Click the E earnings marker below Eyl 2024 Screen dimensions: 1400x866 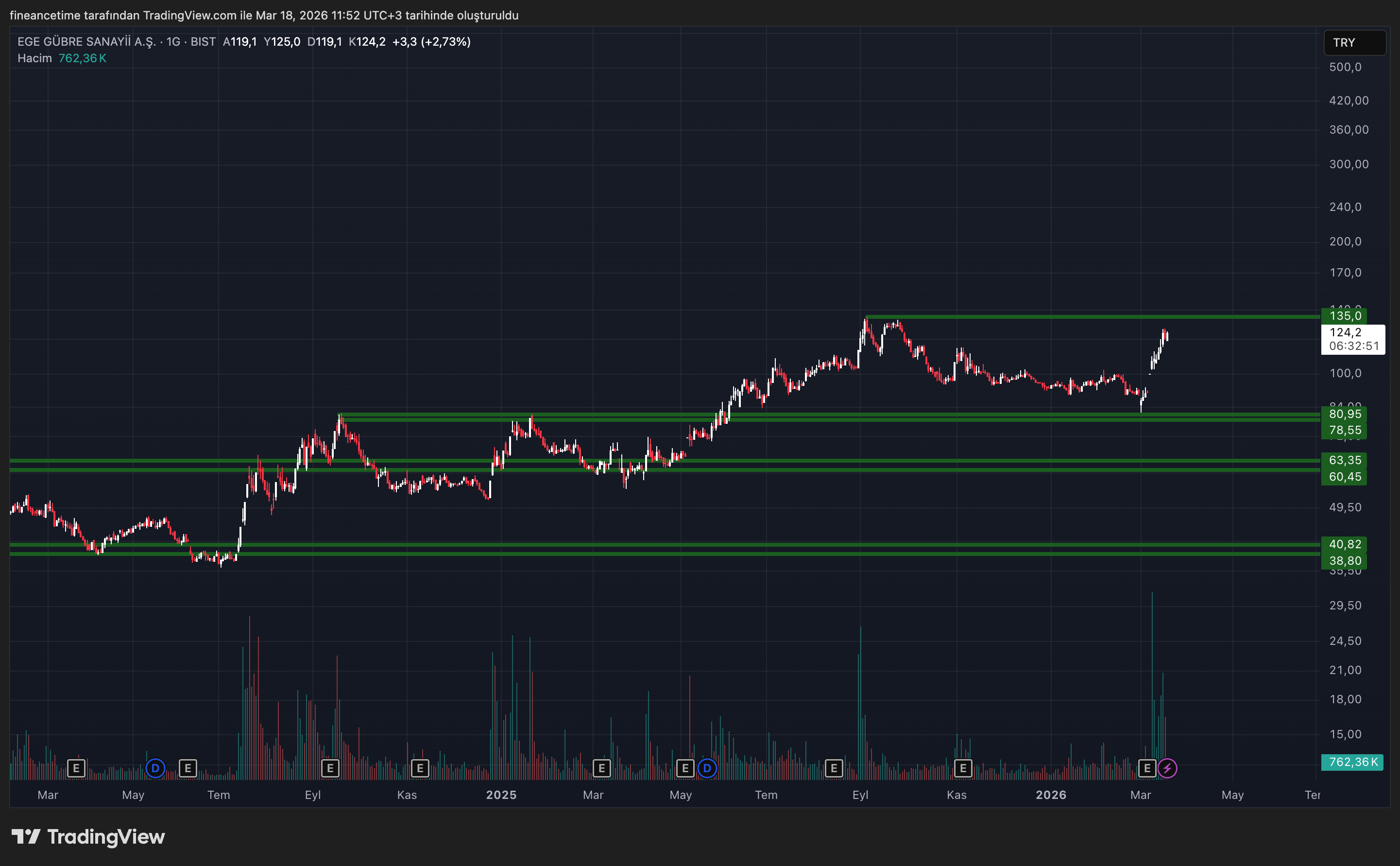(x=330, y=768)
